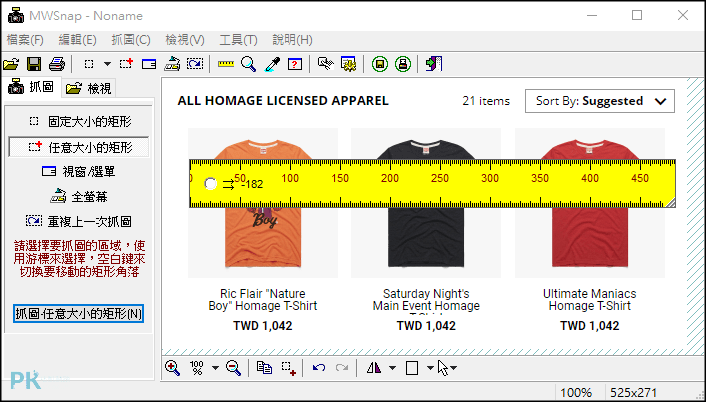Open the 說明(H) menu
The height and width of the screenshot is (402, 706).
(x=292, y=40)
